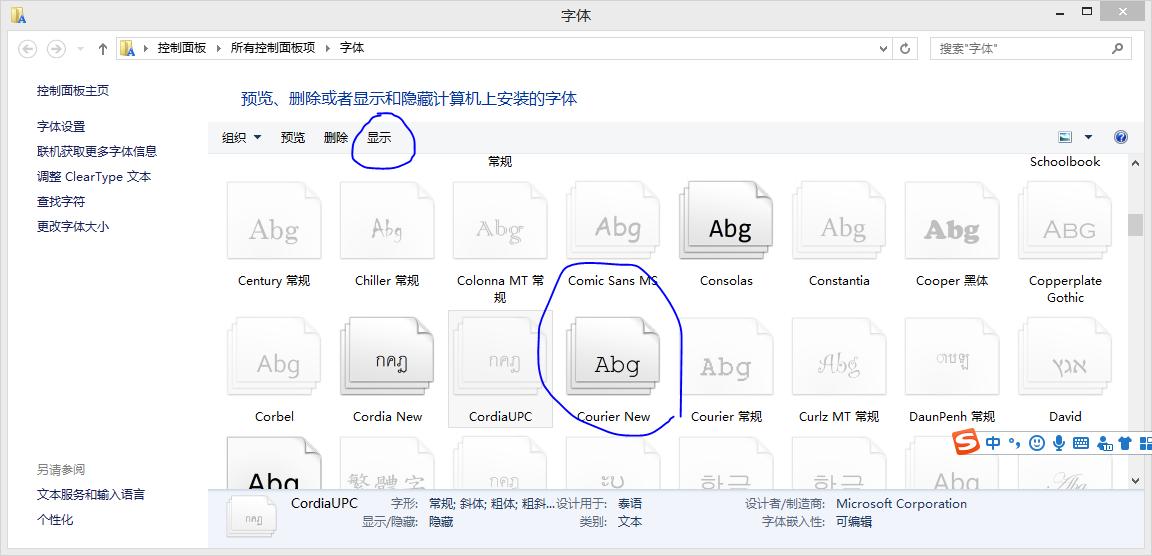Open 联机获取更多字体信息 link

pos(97,151)
